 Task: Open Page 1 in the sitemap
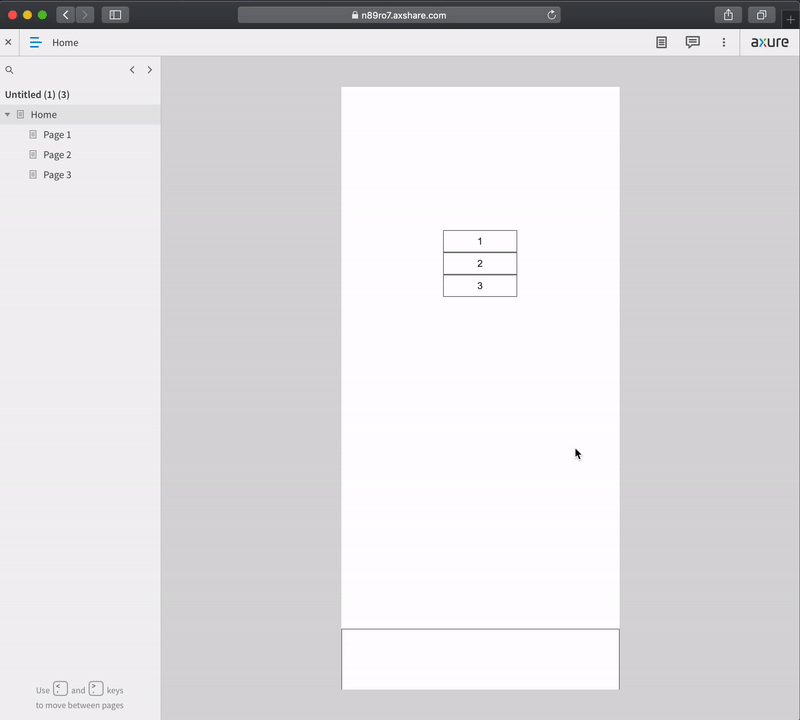click(x=57, y=135)
